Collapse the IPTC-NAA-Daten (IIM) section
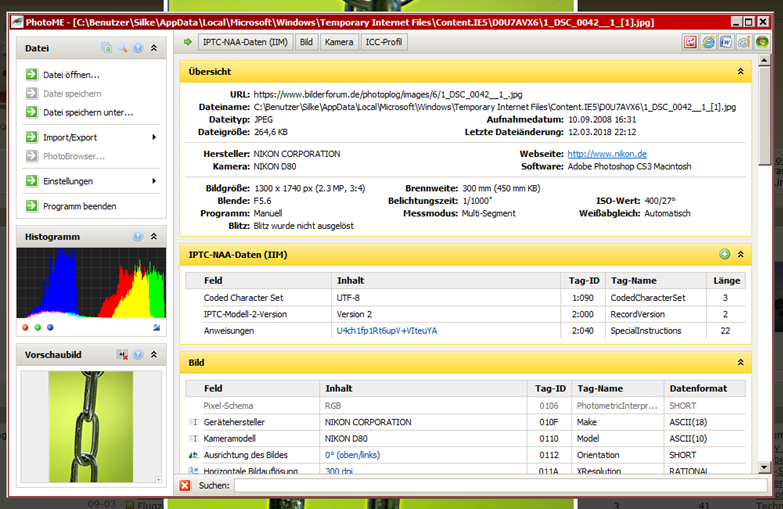This screenshot has width=783, height=509. coord(741,254)
